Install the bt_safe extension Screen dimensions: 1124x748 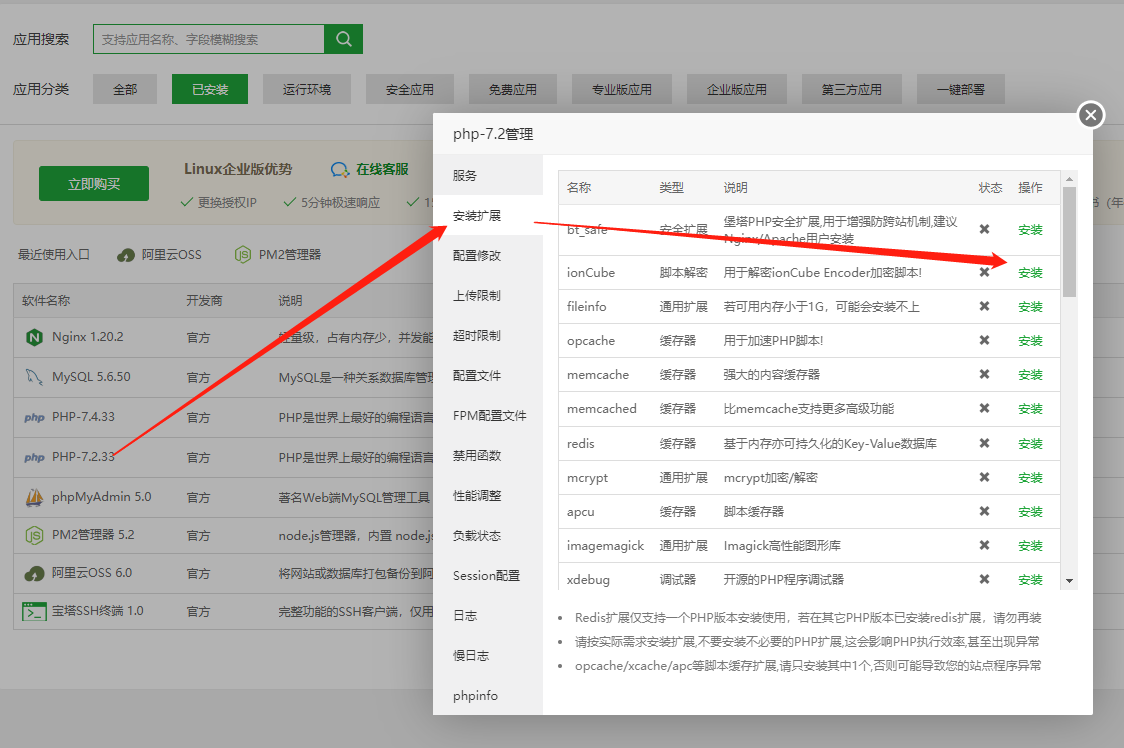(x=1030, y=229)
